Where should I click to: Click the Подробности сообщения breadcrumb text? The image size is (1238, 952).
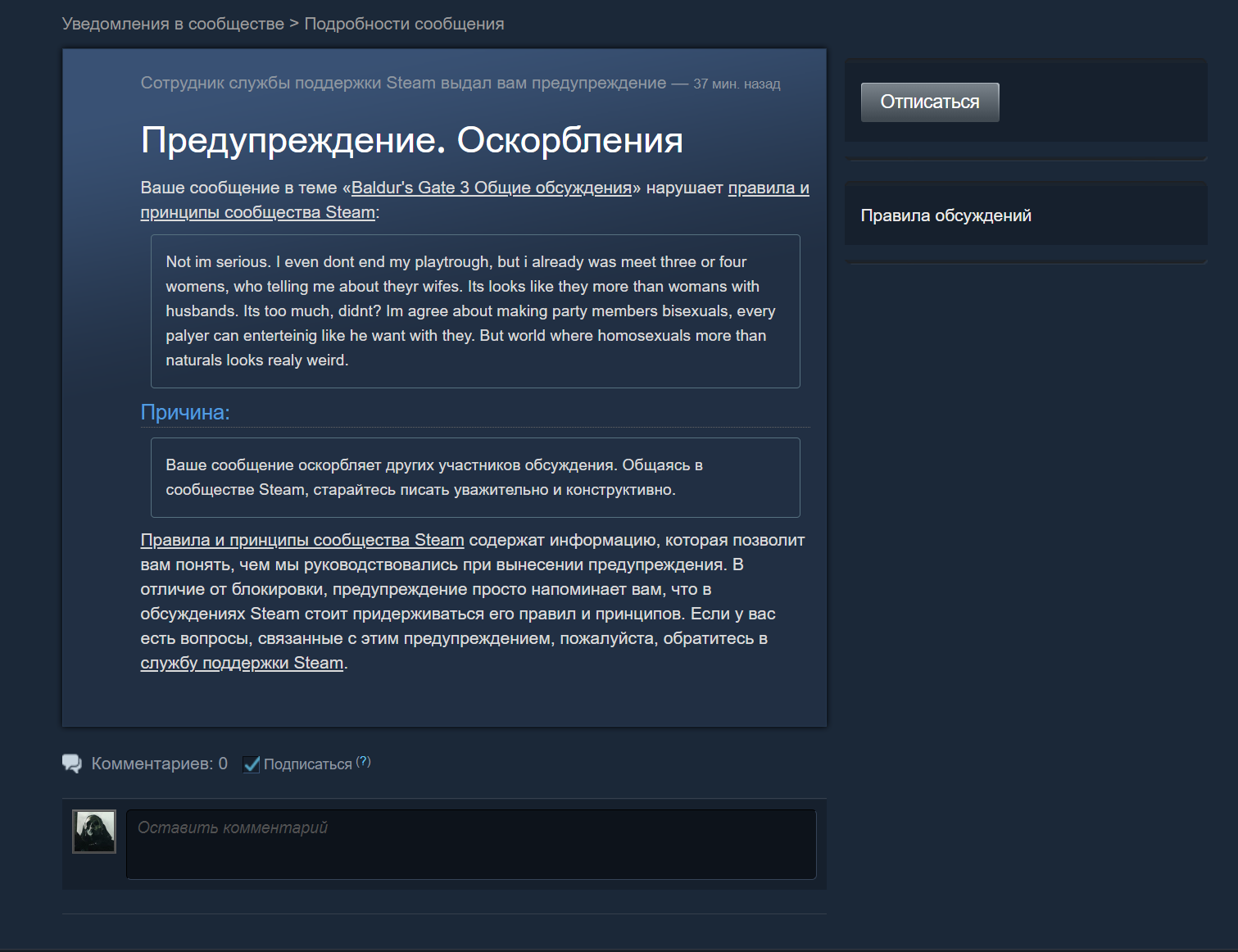click(404, 24)
